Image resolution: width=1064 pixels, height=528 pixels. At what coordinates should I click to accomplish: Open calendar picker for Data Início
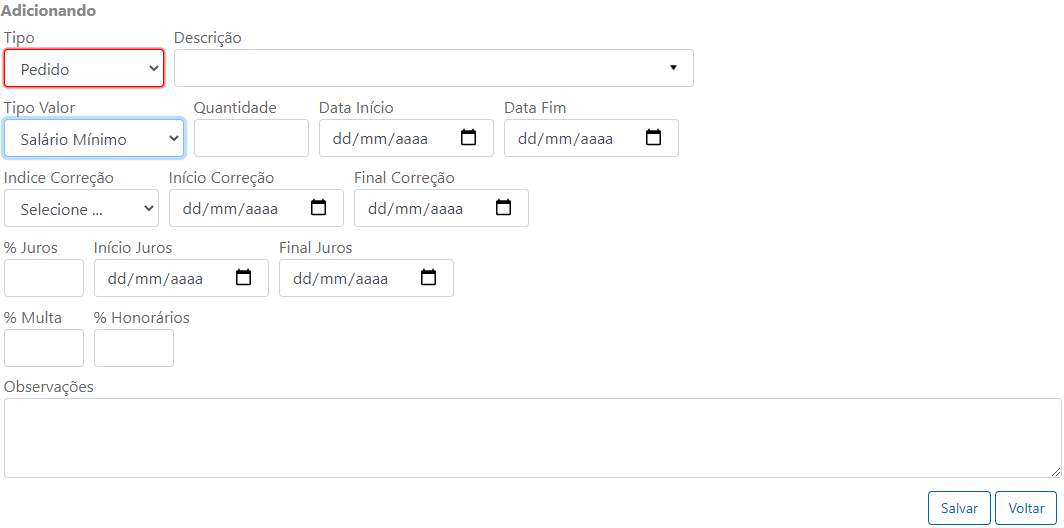click(468, 138)
